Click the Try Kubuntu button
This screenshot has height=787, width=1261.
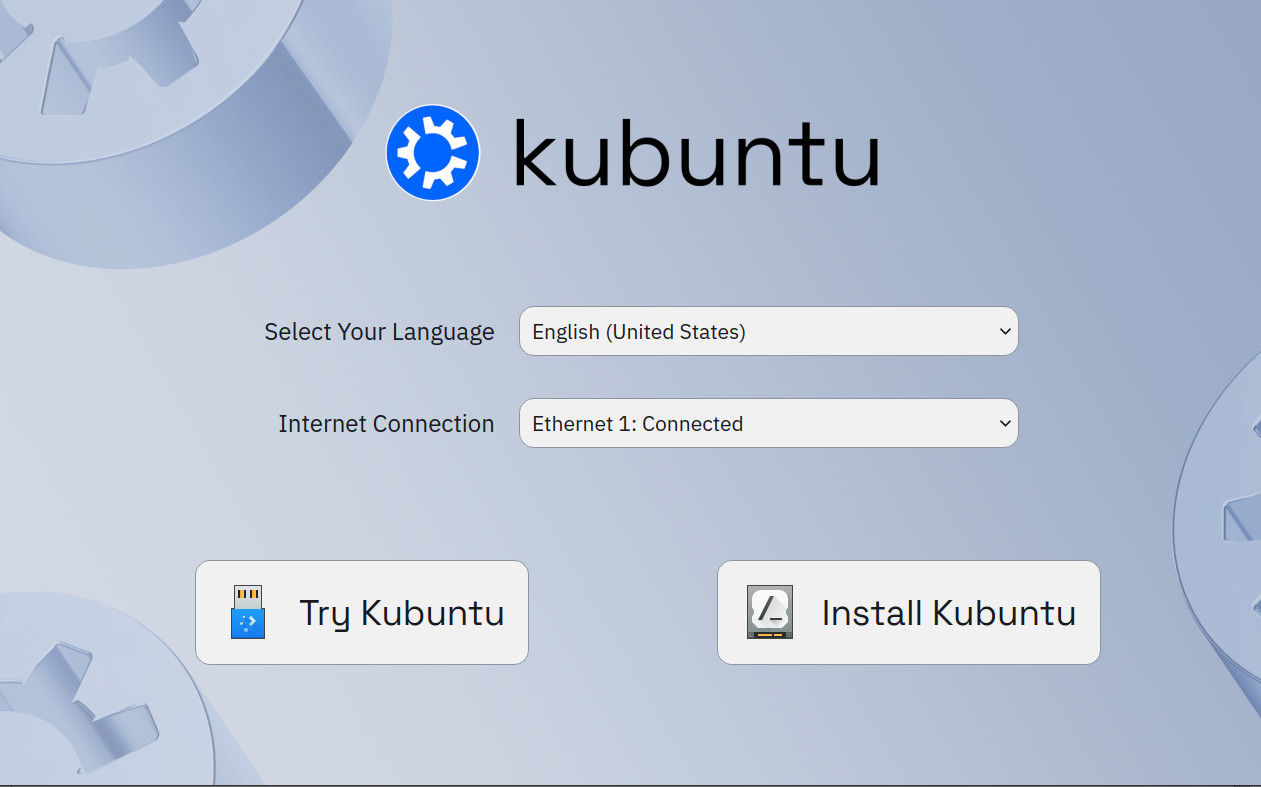click(361, 612)
